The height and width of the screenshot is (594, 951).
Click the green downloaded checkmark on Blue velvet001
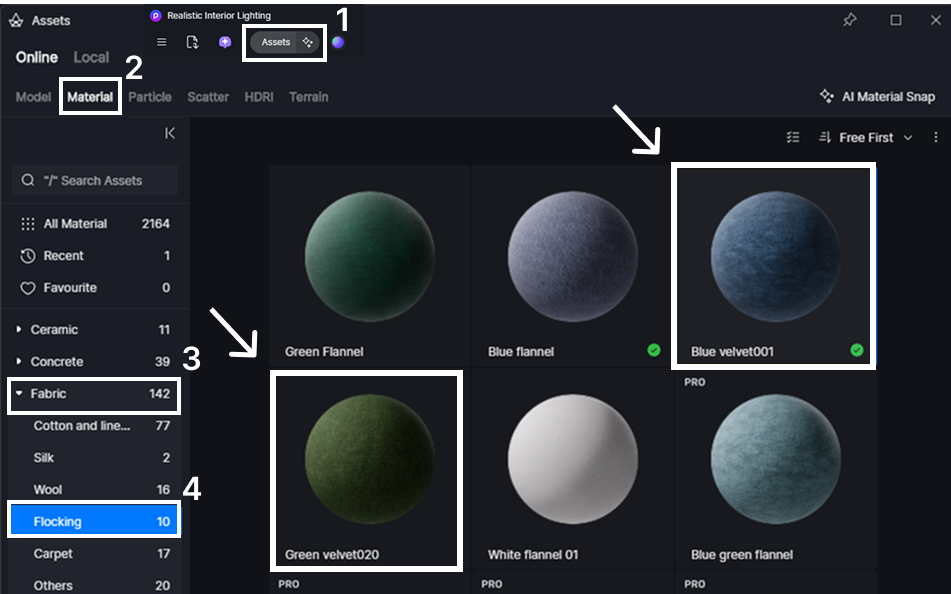856,350
